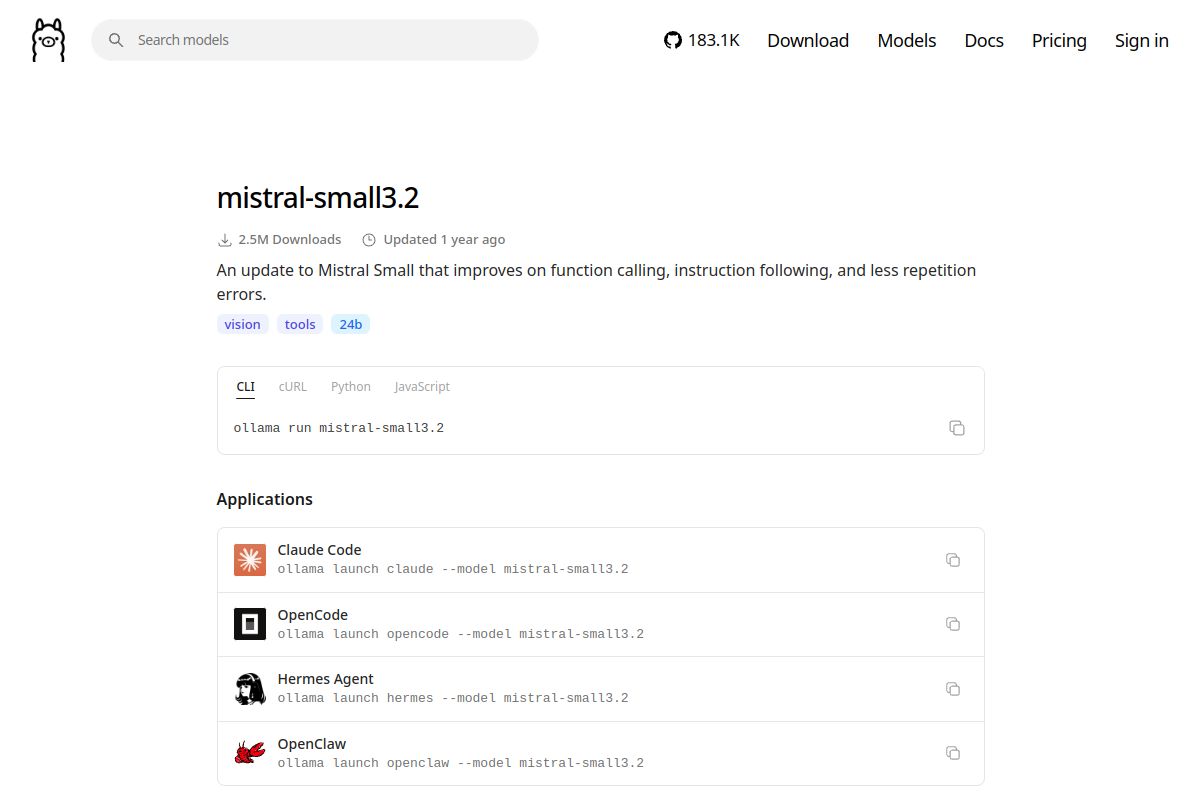
Task: Click the ollama launch openclaw command
Action: click(461, 763)
